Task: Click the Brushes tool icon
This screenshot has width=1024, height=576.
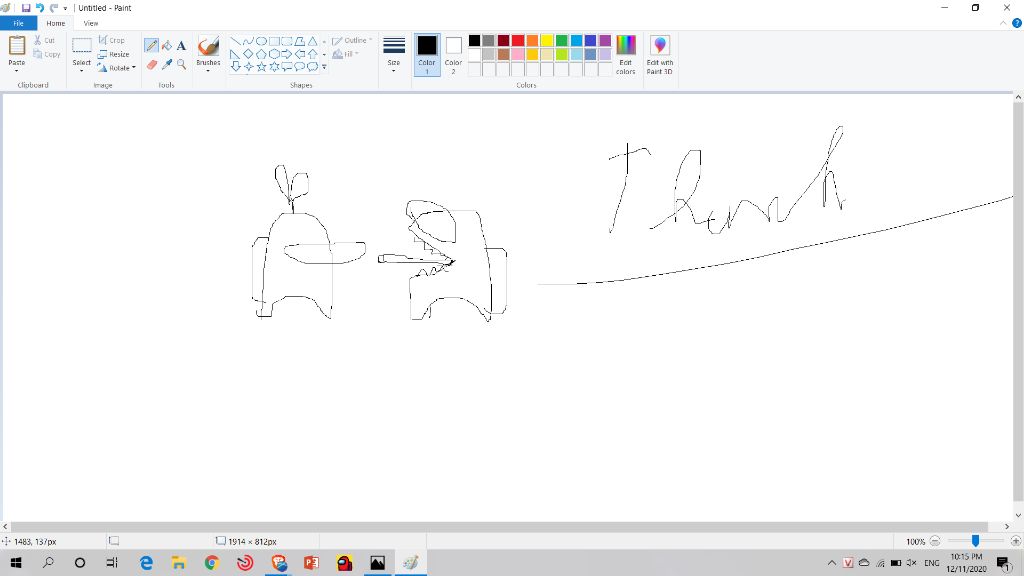Action: pos(208,46)
